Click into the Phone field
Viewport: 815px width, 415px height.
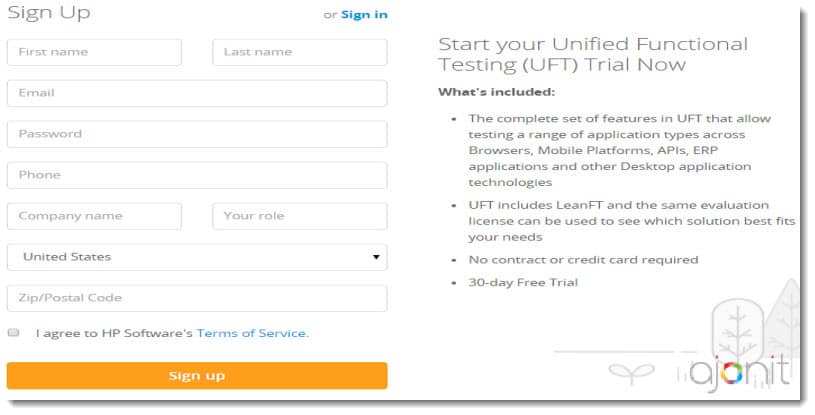pos(197,175)
